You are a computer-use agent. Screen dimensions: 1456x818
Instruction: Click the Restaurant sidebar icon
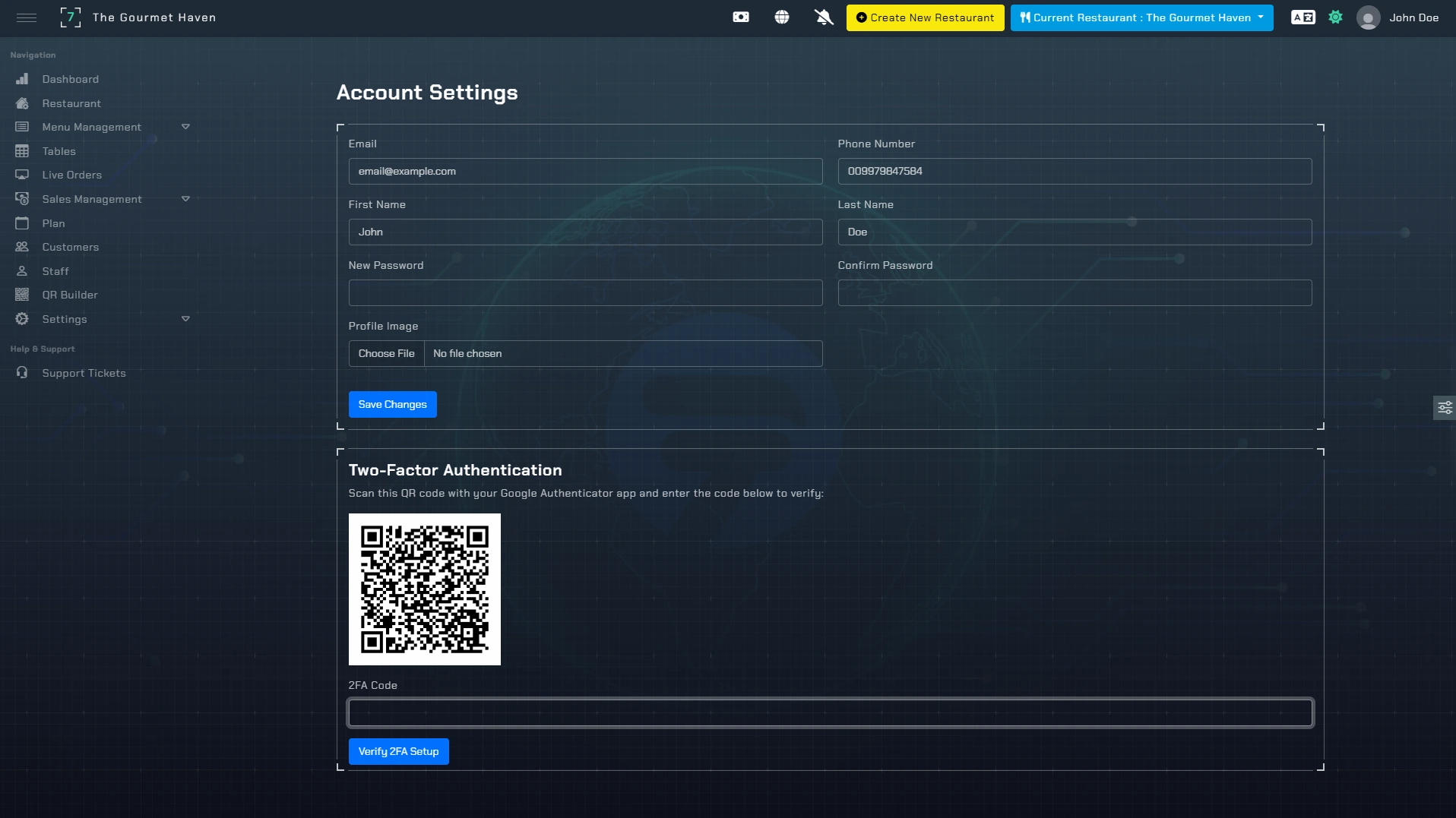click(x=22, y=103)
